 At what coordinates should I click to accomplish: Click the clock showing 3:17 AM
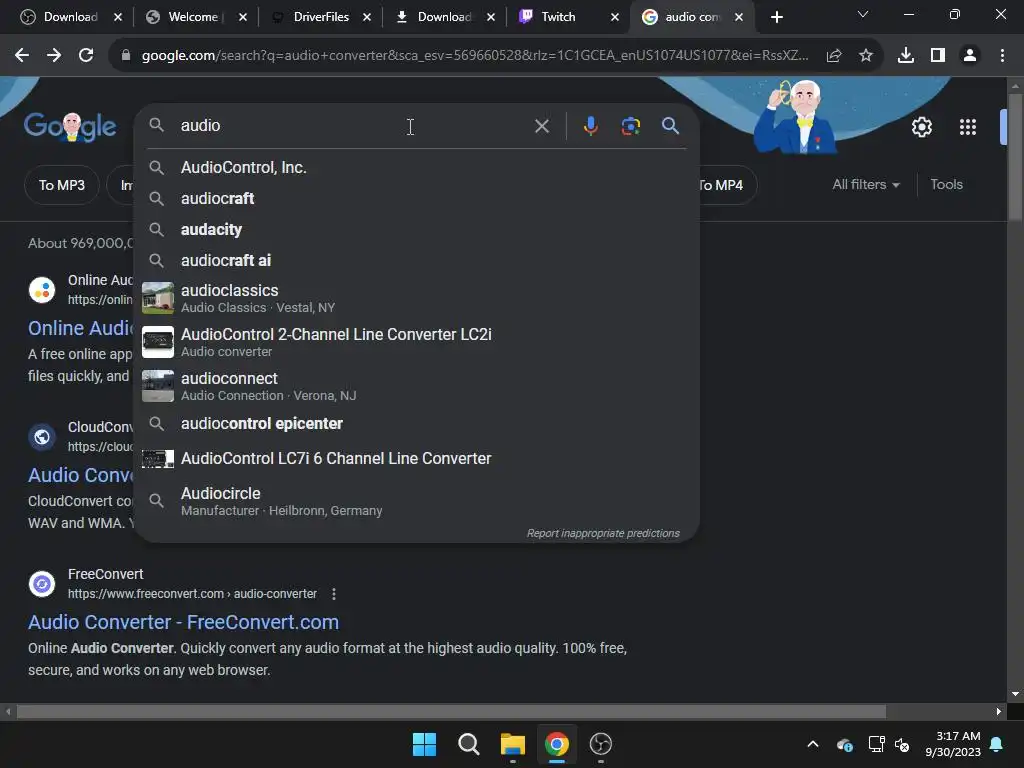[953, 744]
